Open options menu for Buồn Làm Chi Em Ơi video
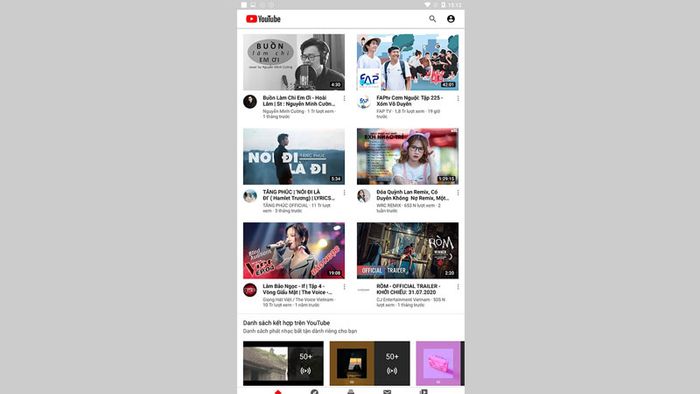Viewport: 700px width, 394px height. tap(344, 99)
